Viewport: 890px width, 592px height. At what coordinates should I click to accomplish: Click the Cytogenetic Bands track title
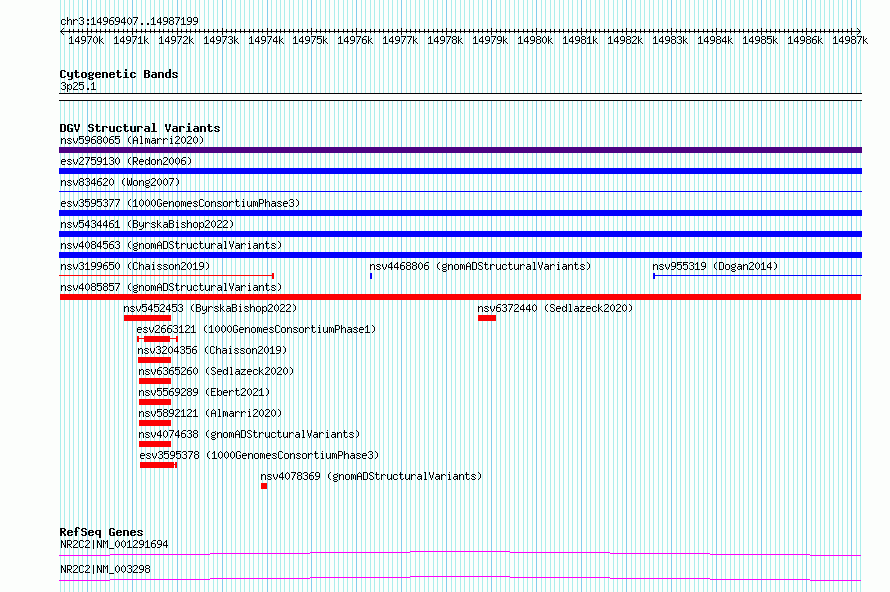pos(119,74)
